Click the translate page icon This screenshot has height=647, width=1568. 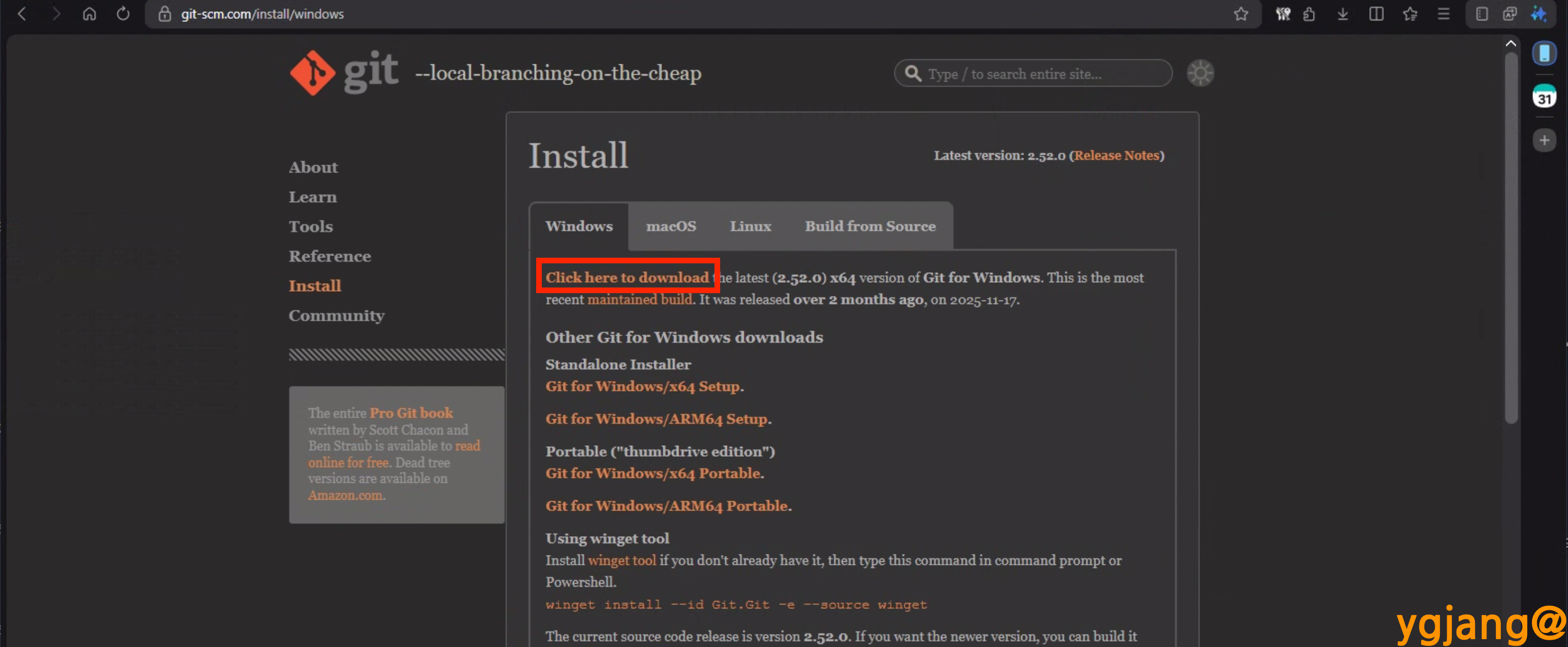[x=1509, y=14]
